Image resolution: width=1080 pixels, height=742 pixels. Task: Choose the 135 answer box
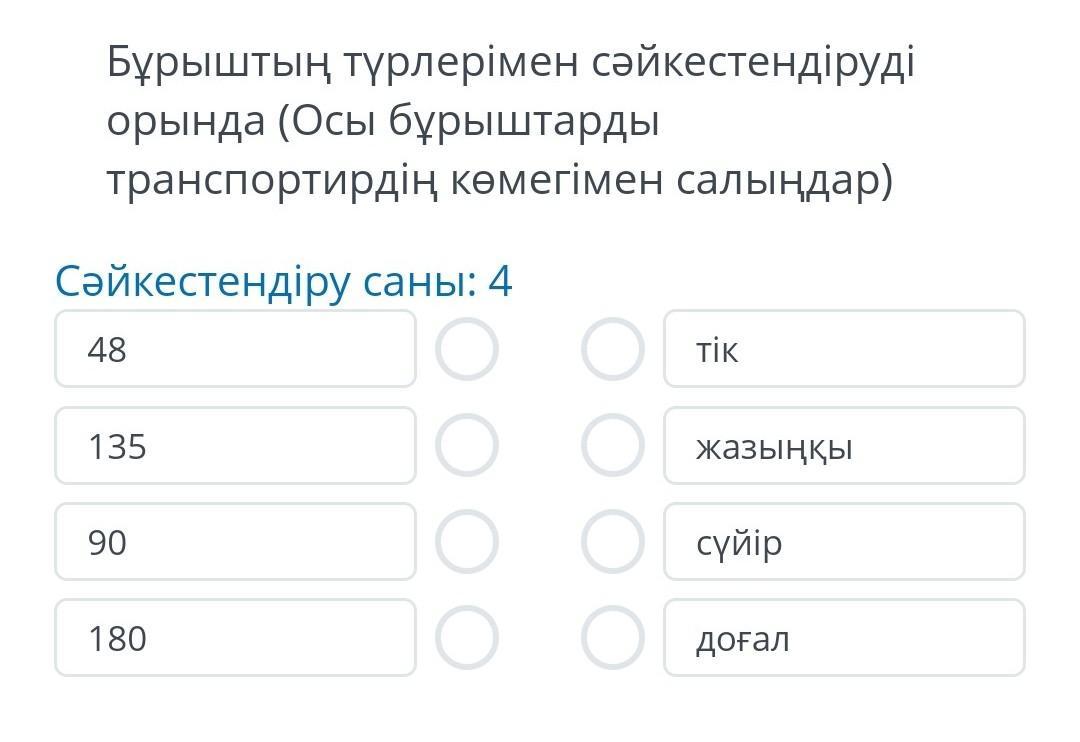235,445
